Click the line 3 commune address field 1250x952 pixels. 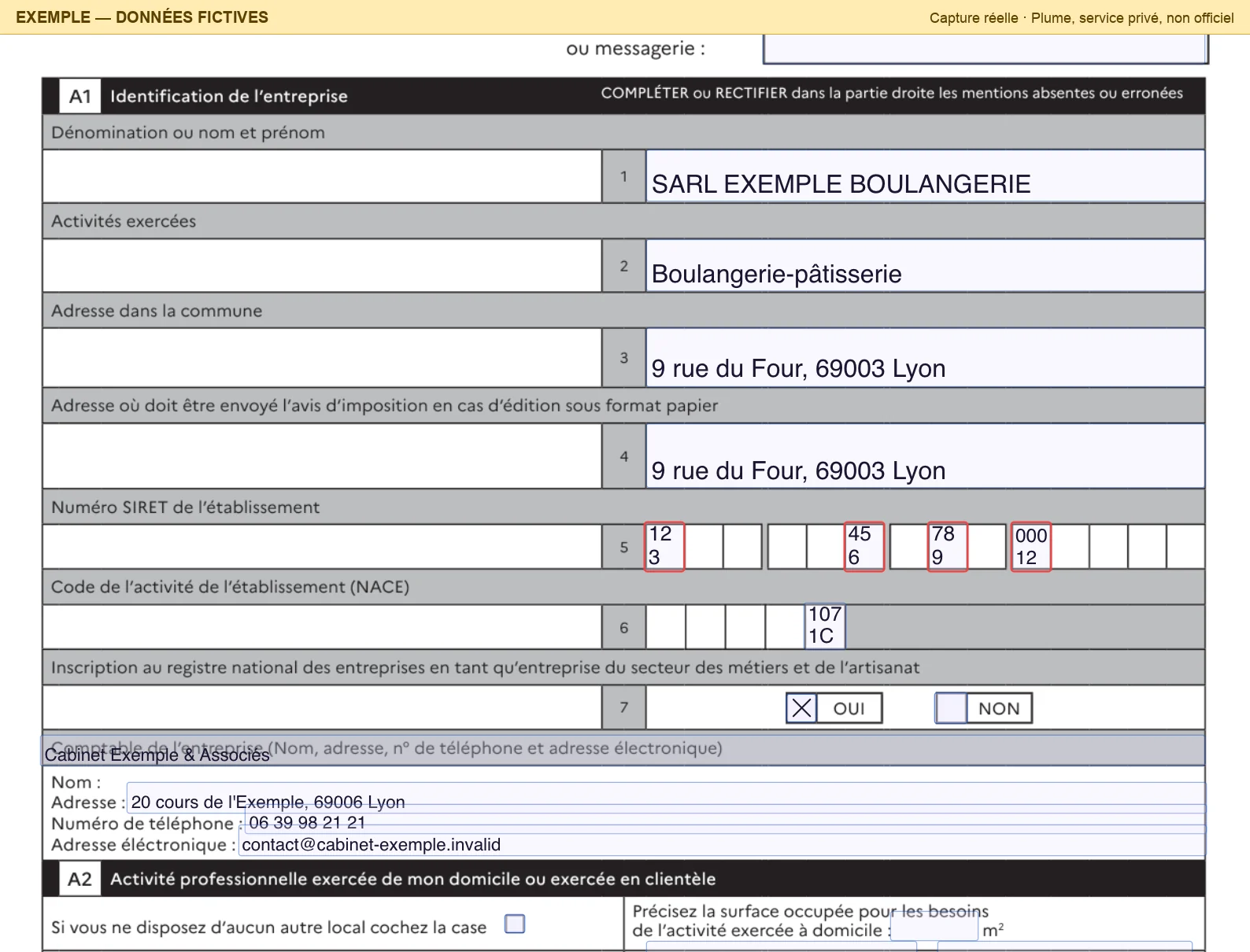[x=925, y=358]
